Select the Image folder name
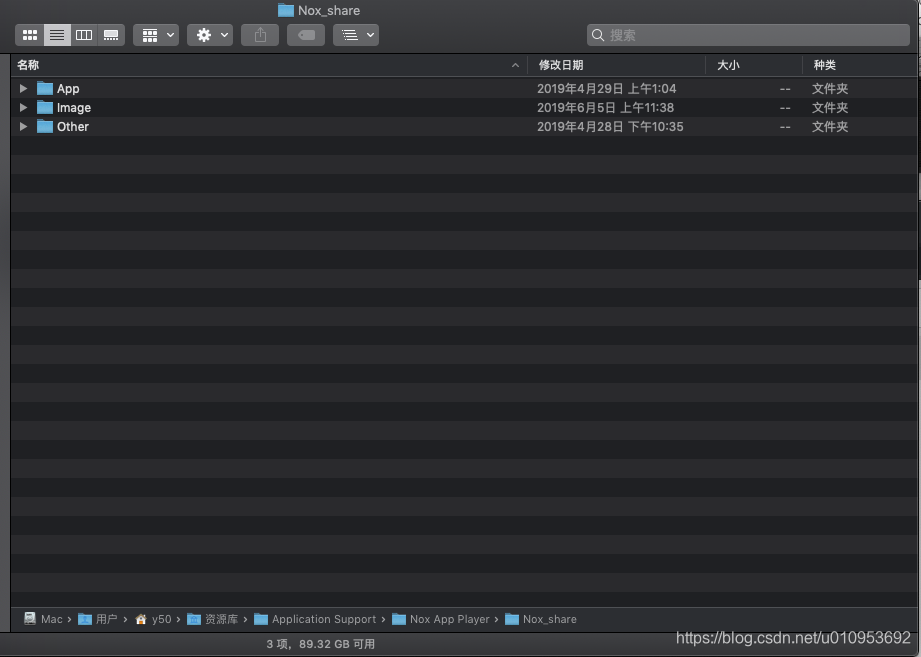The height and width of the screenshot is (657, 921). (x=74, y=108)
